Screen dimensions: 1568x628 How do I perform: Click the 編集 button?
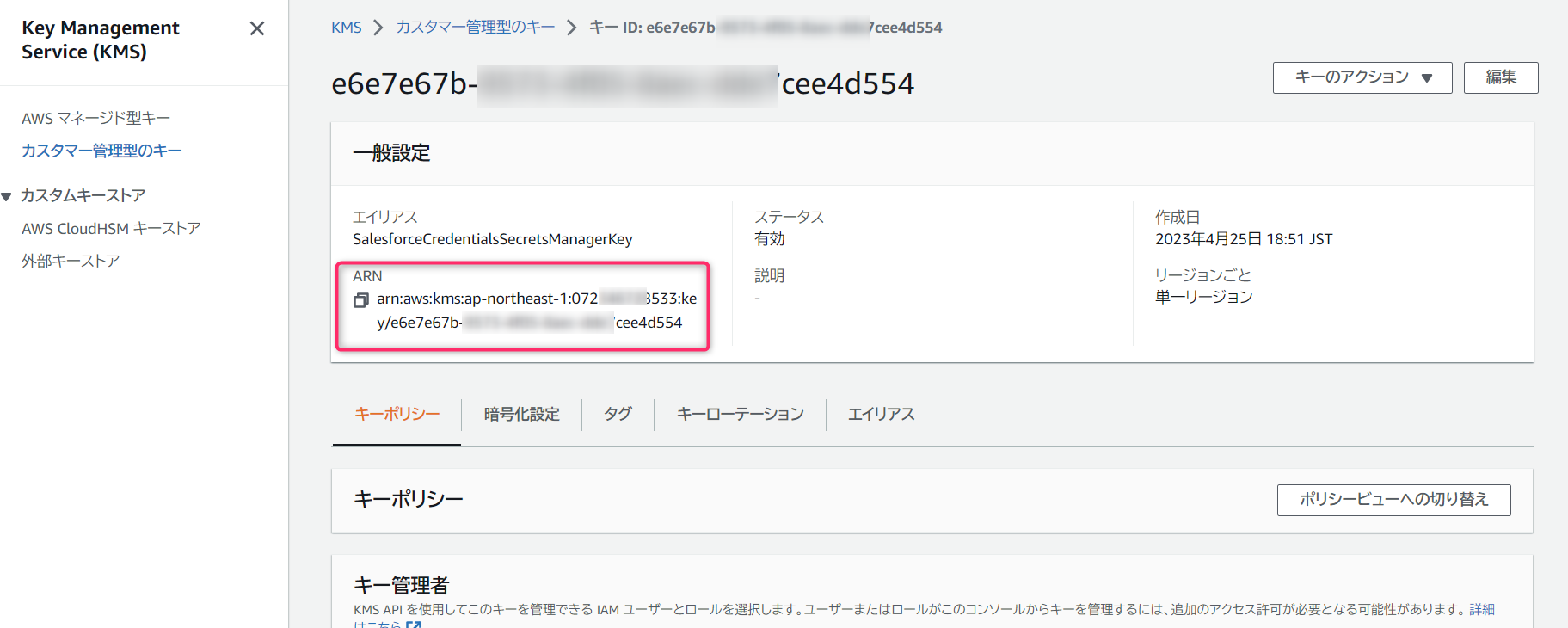tap(1501, 77)
